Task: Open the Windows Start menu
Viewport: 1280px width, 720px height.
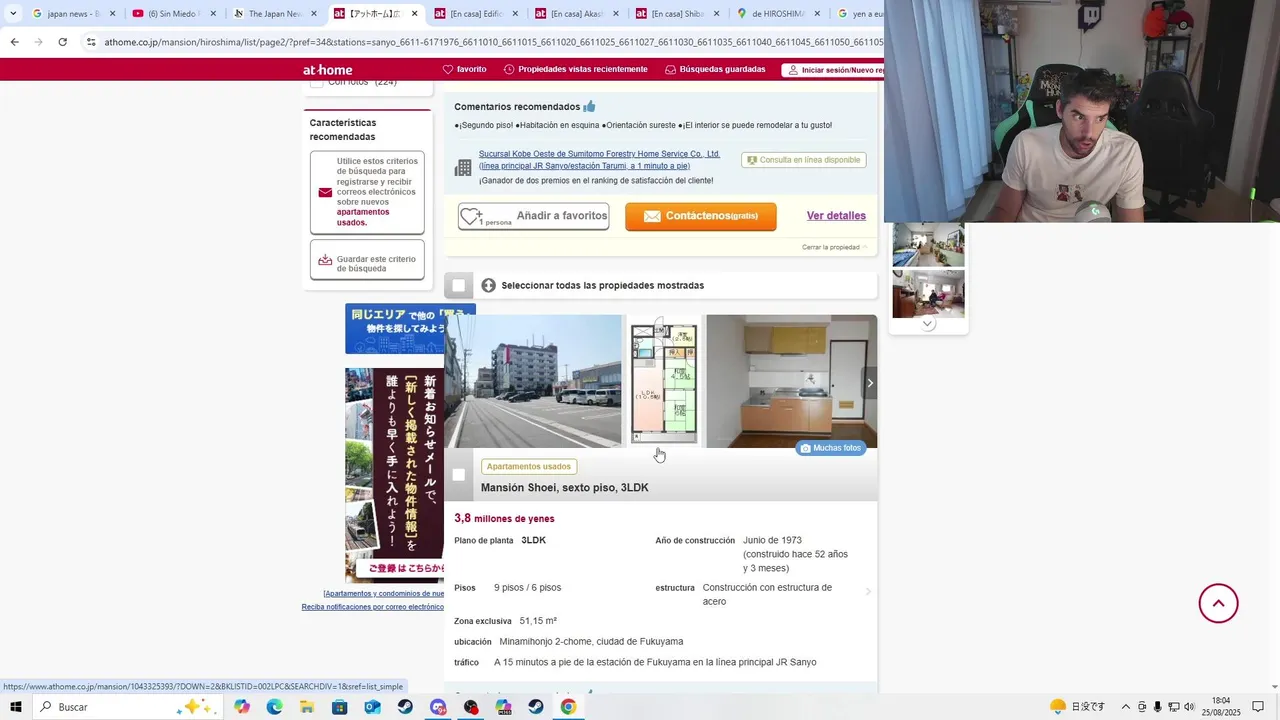Action: [x=16, y=707]
